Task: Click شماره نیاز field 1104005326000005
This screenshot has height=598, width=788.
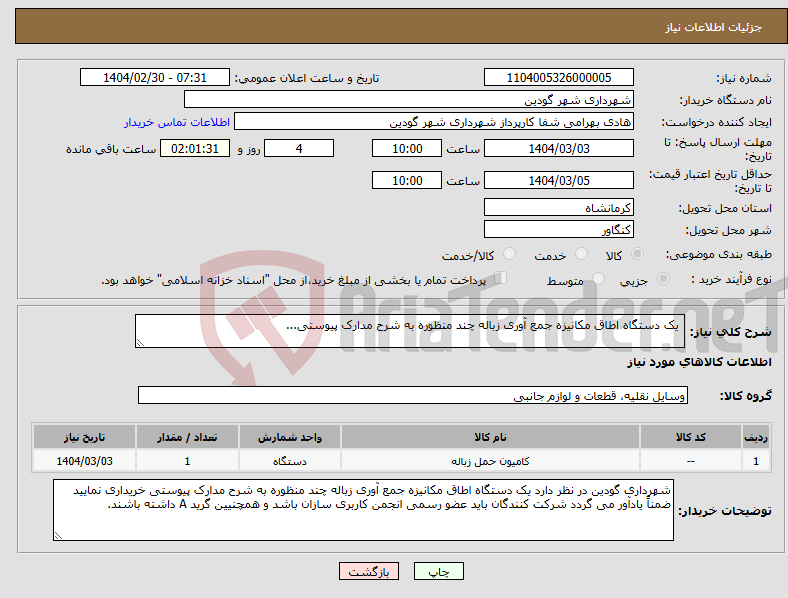Action: coord(558,77)
